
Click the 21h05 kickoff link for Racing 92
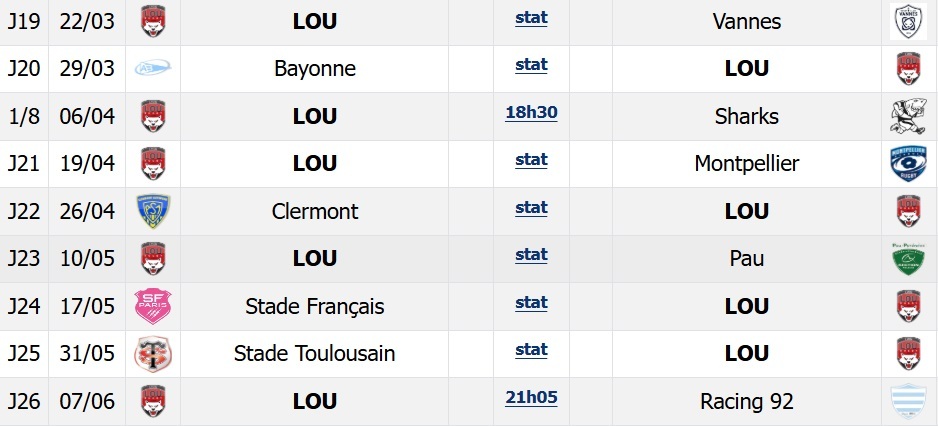(x=531, y=398)
